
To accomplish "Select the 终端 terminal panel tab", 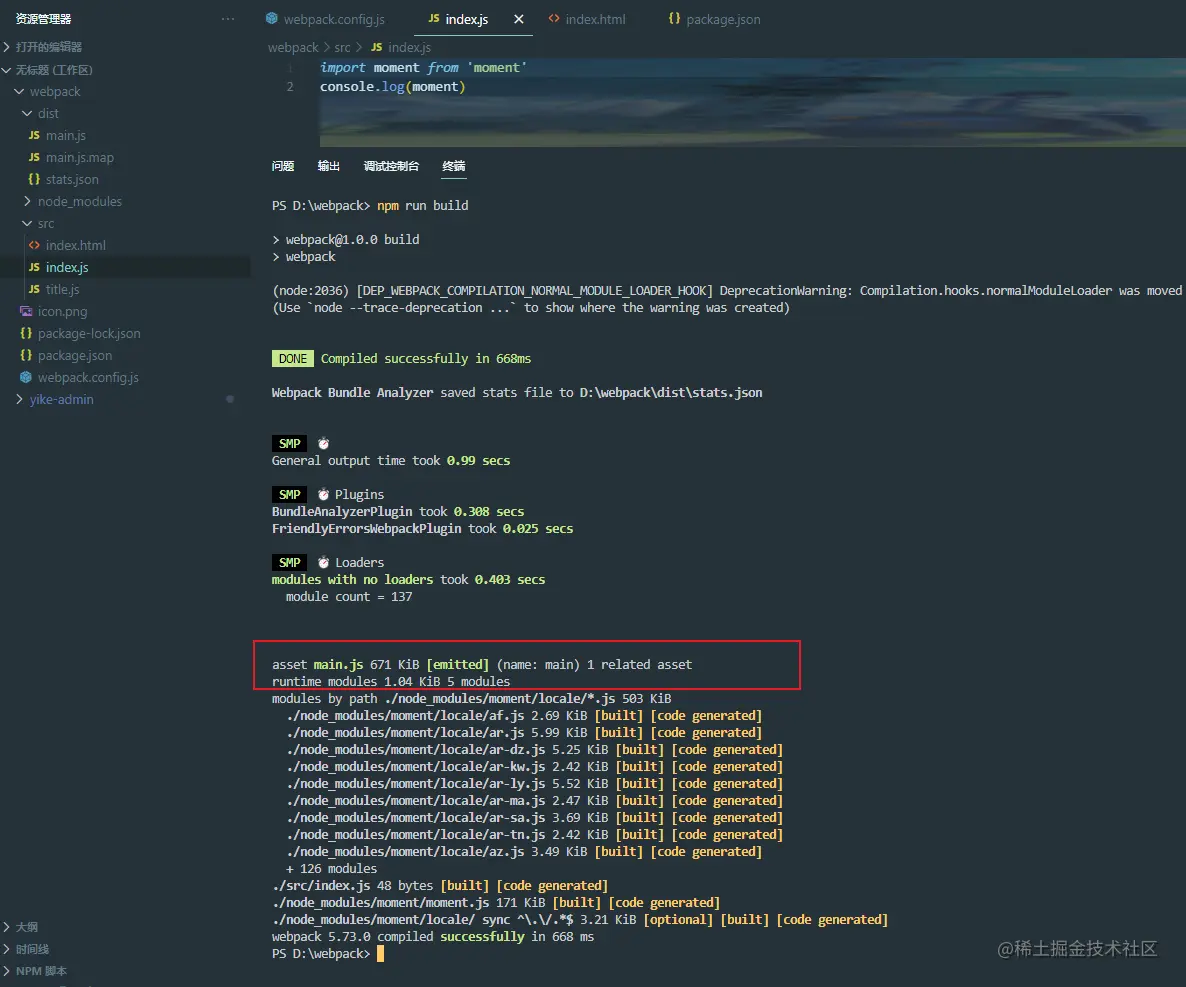I will [454, 166].
